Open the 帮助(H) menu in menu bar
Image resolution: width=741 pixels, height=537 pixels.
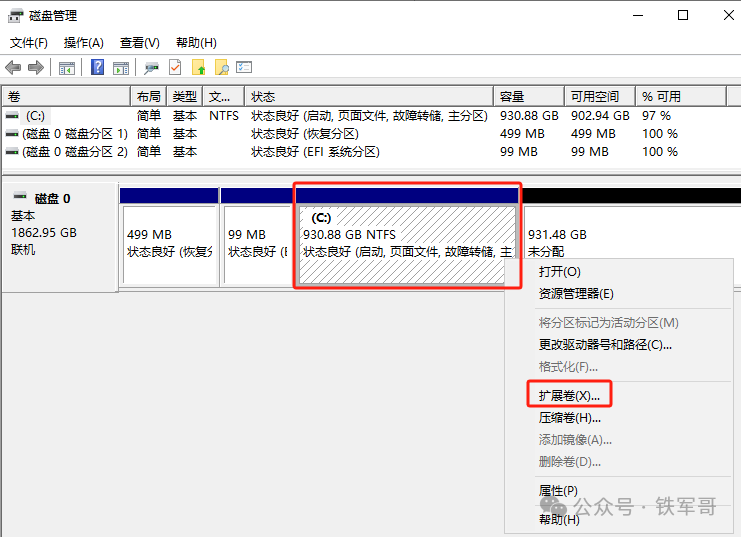196,43
